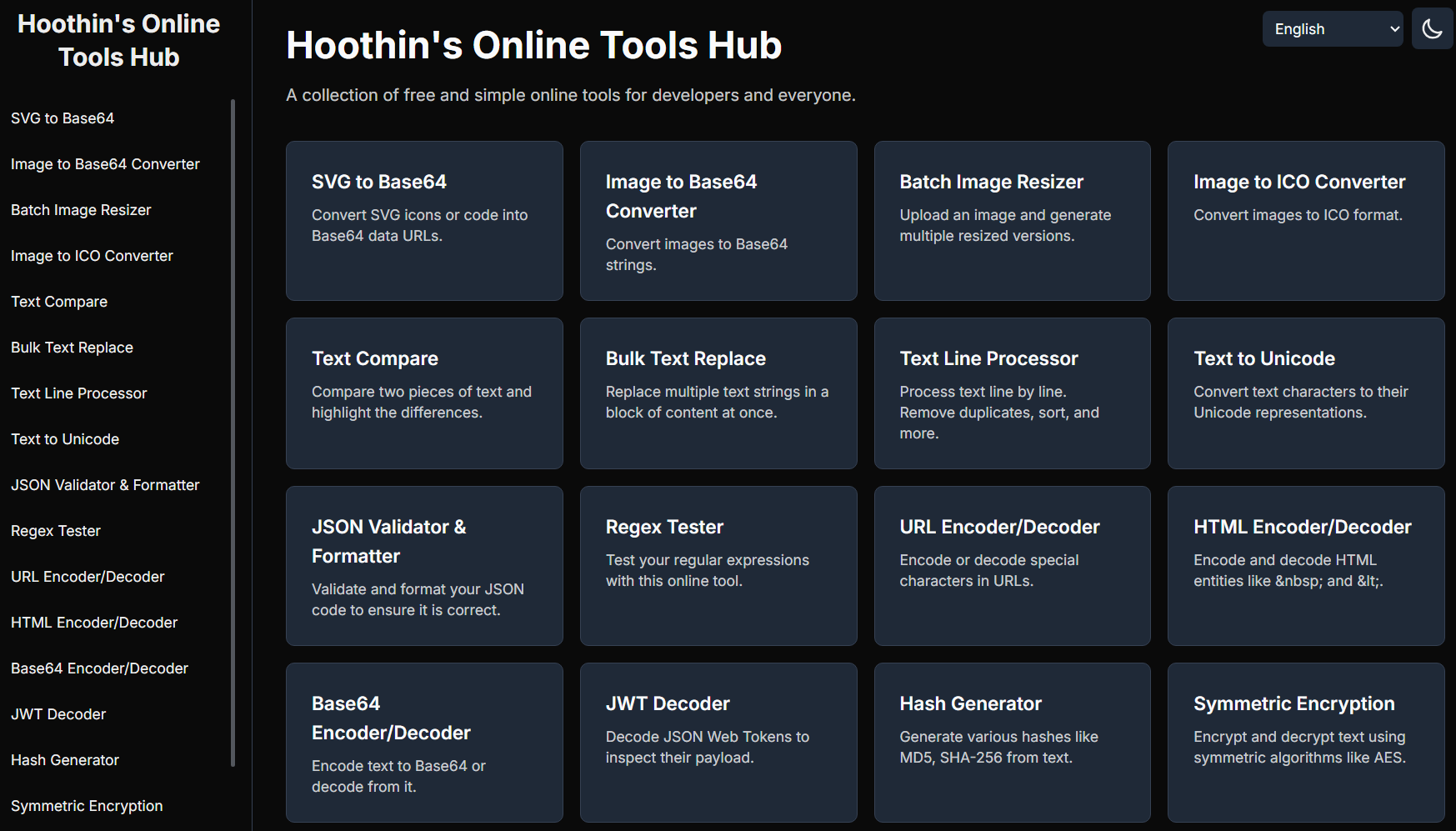The width and height of the screenshot is (1456, 831).
Task: Open the HTML Encoder/Decoder card
Action: click(x=1305, y=565)
